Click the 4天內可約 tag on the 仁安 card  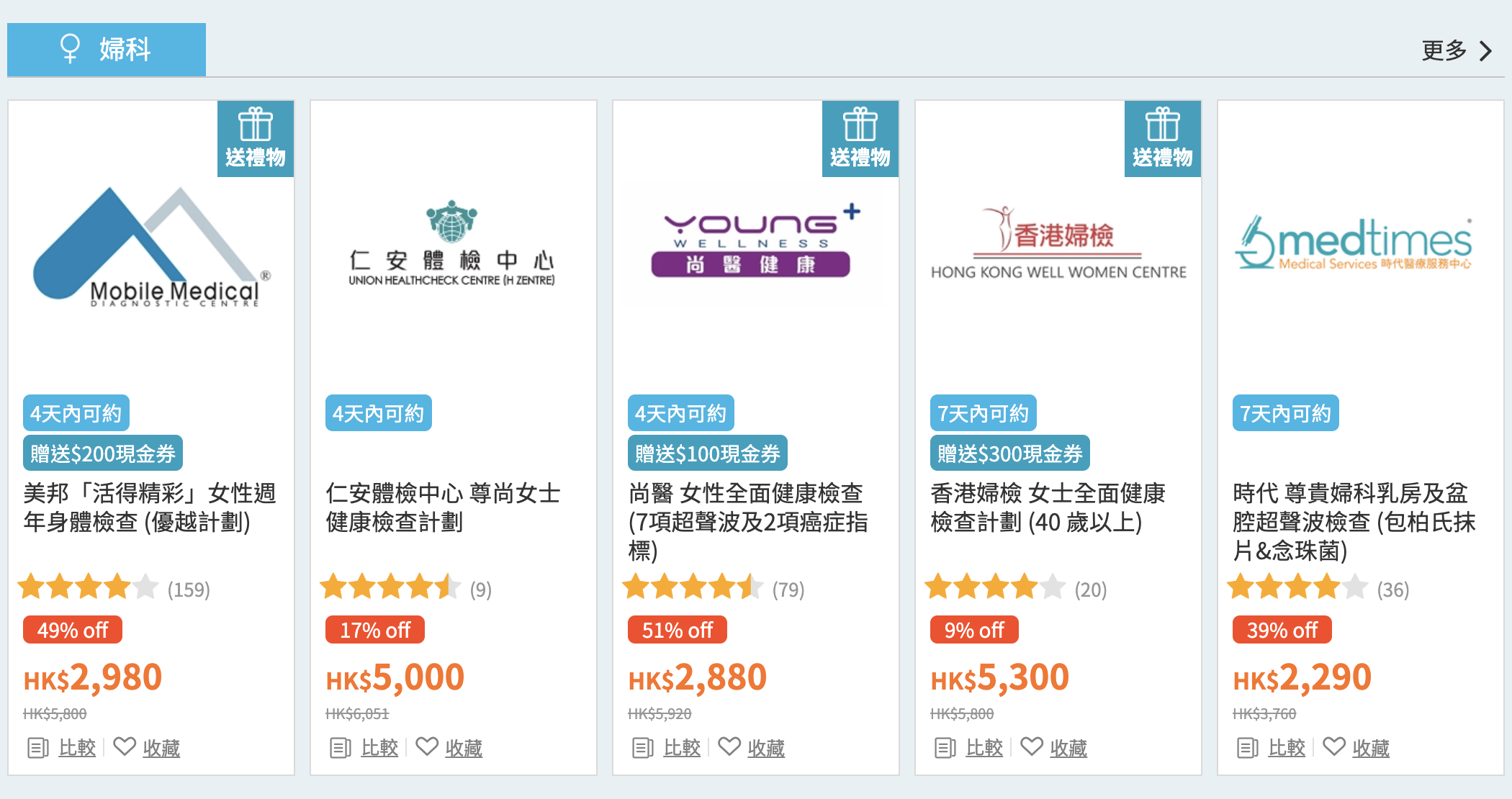point(379,413)
